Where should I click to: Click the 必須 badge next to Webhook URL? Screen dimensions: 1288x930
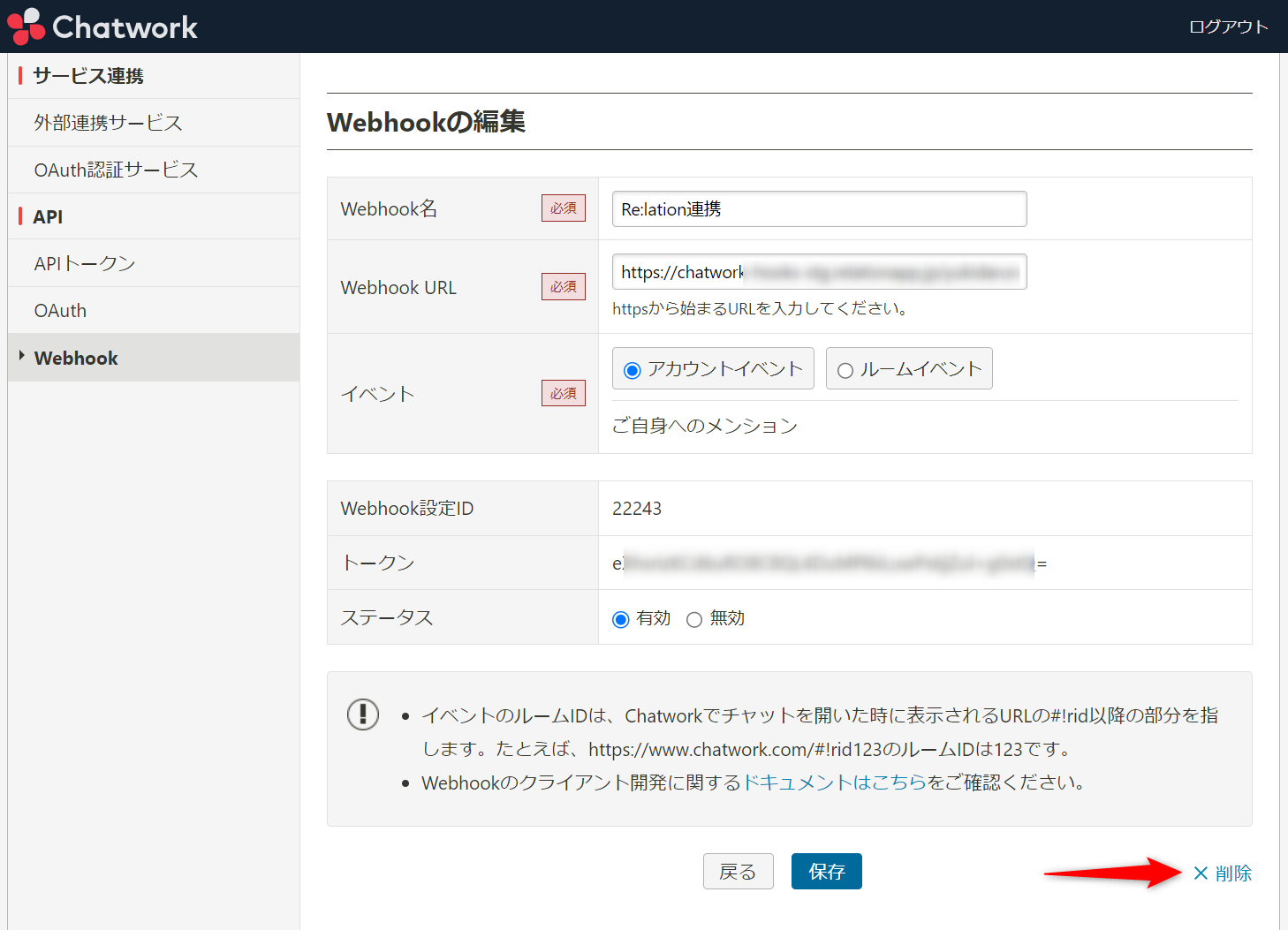(x=564, y=287)
